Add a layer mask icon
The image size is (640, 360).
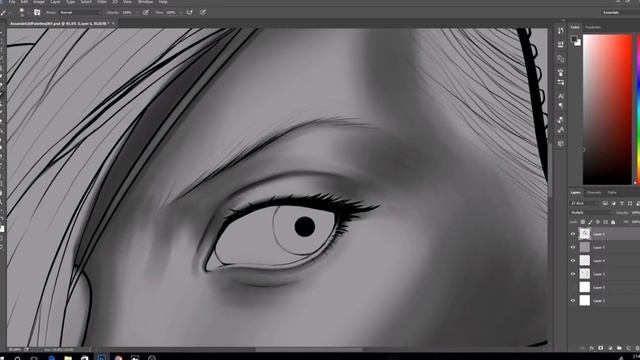pyautogui.click(x=600, y=348)
